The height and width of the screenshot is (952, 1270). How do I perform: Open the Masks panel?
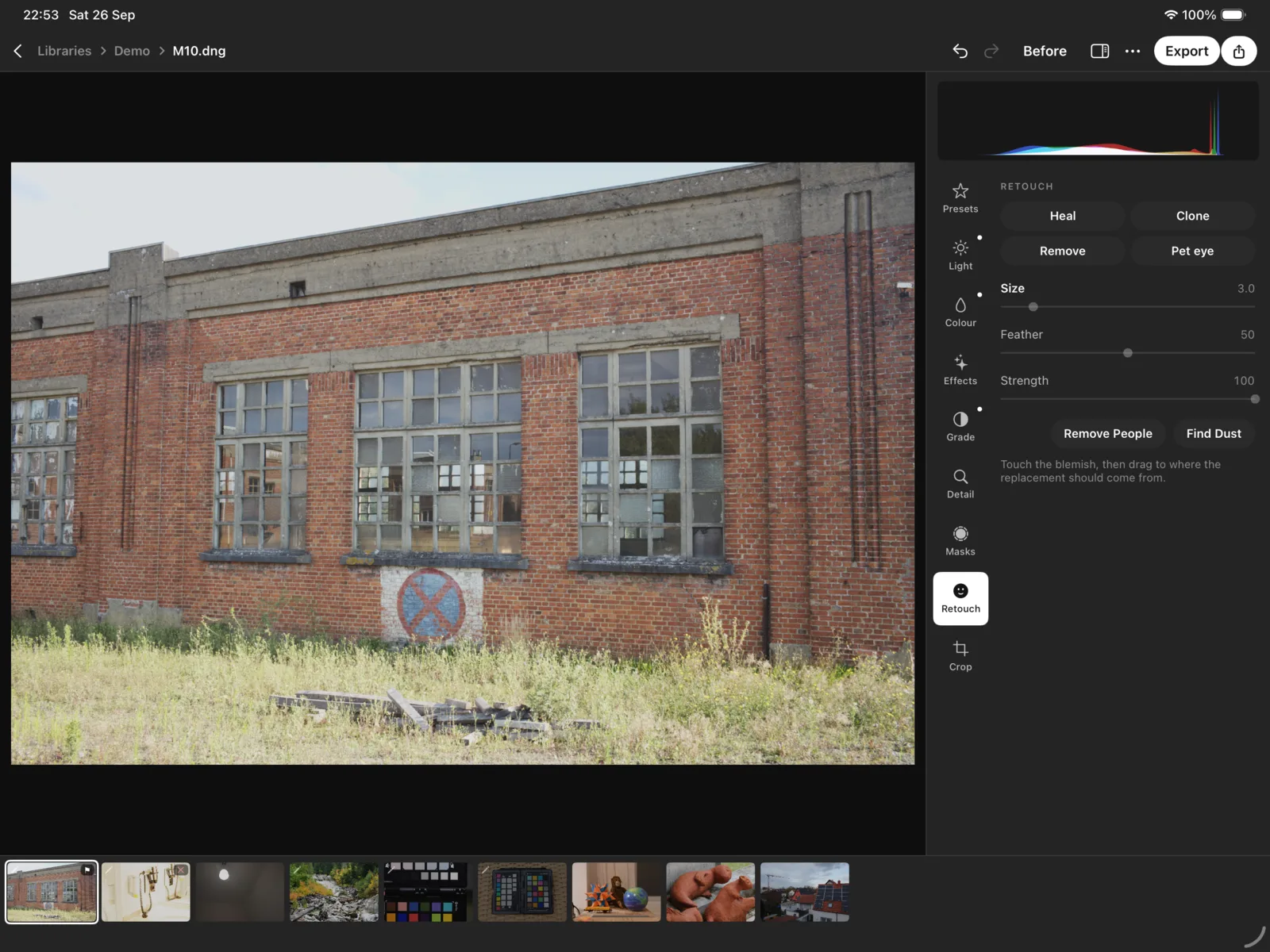coord(960,541)
